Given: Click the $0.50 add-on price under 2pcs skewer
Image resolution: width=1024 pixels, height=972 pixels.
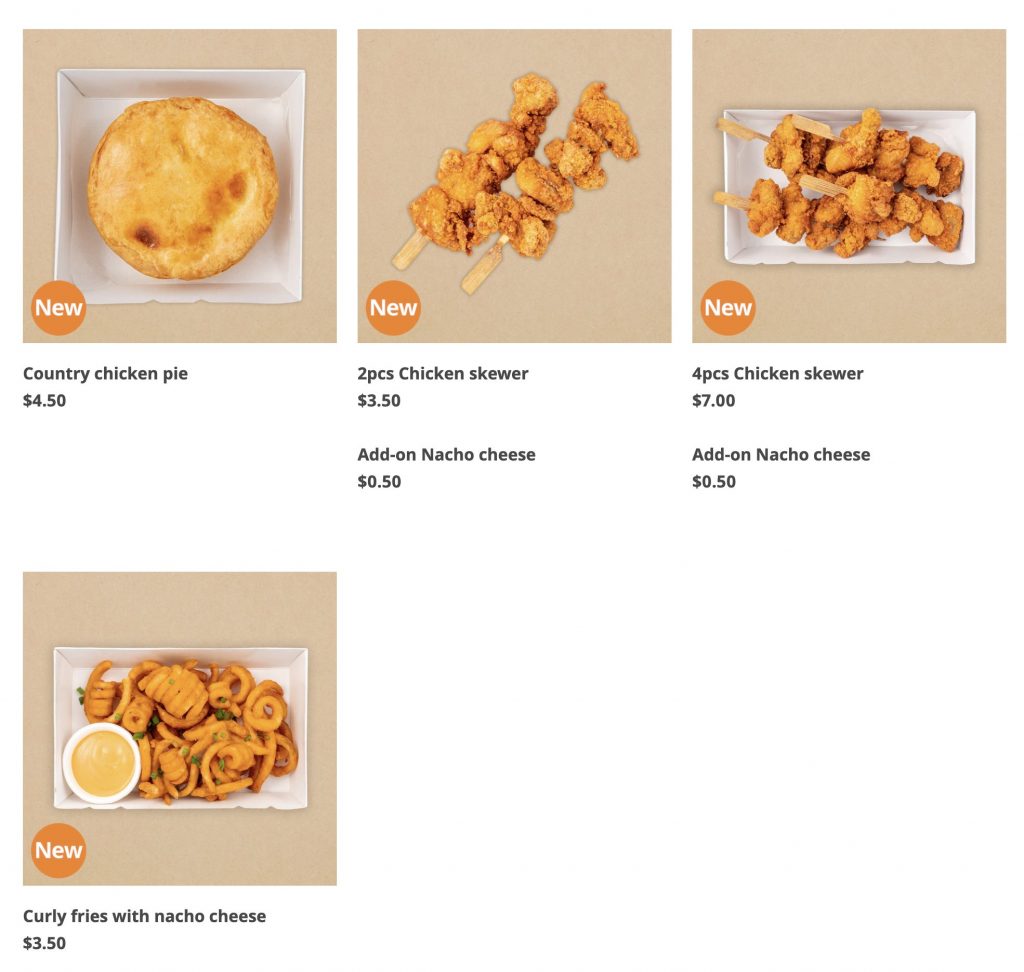Looking at the screenshot, I should pos(379,482).
